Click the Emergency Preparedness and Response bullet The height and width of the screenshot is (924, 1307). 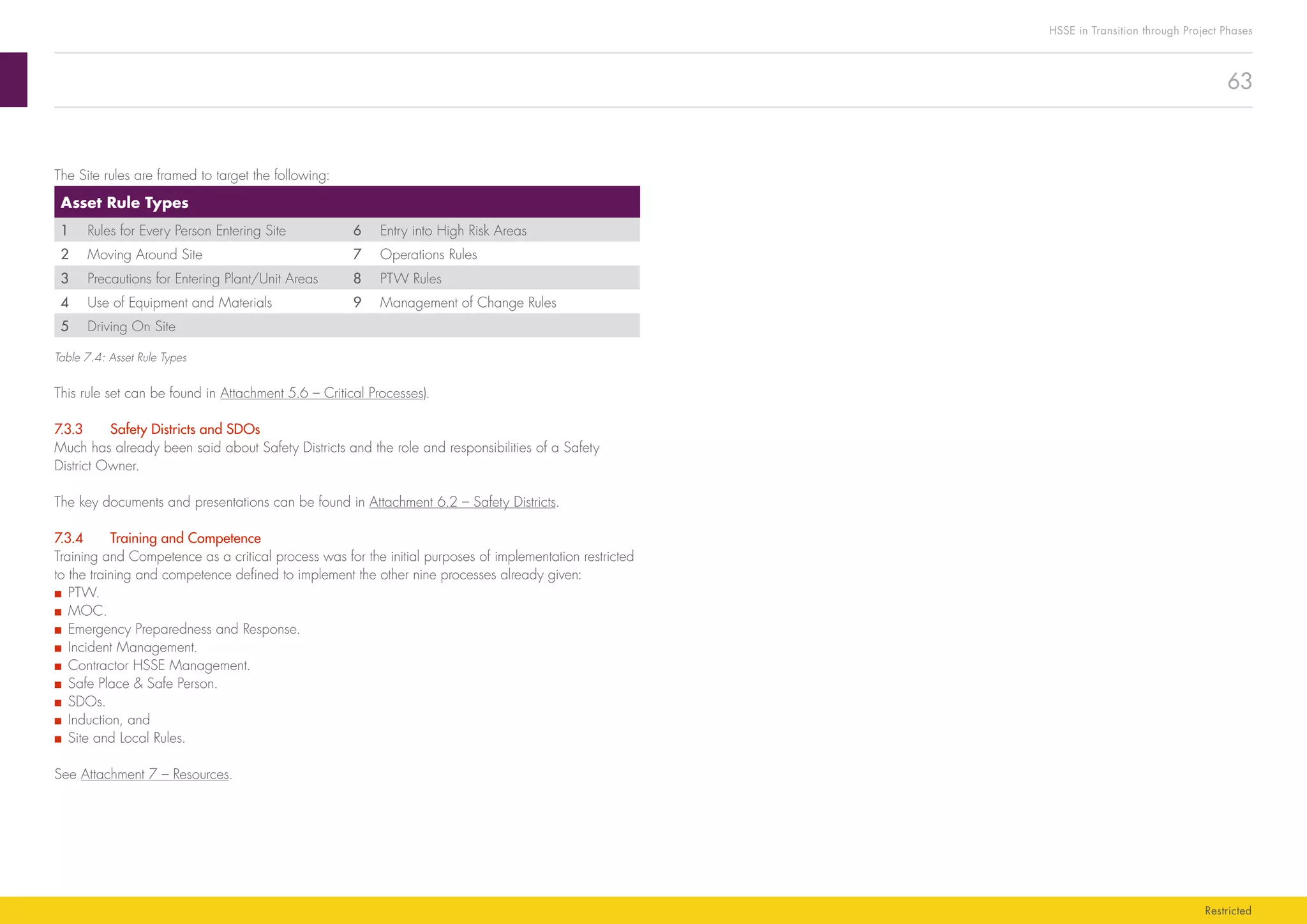(x=183, y=629)
